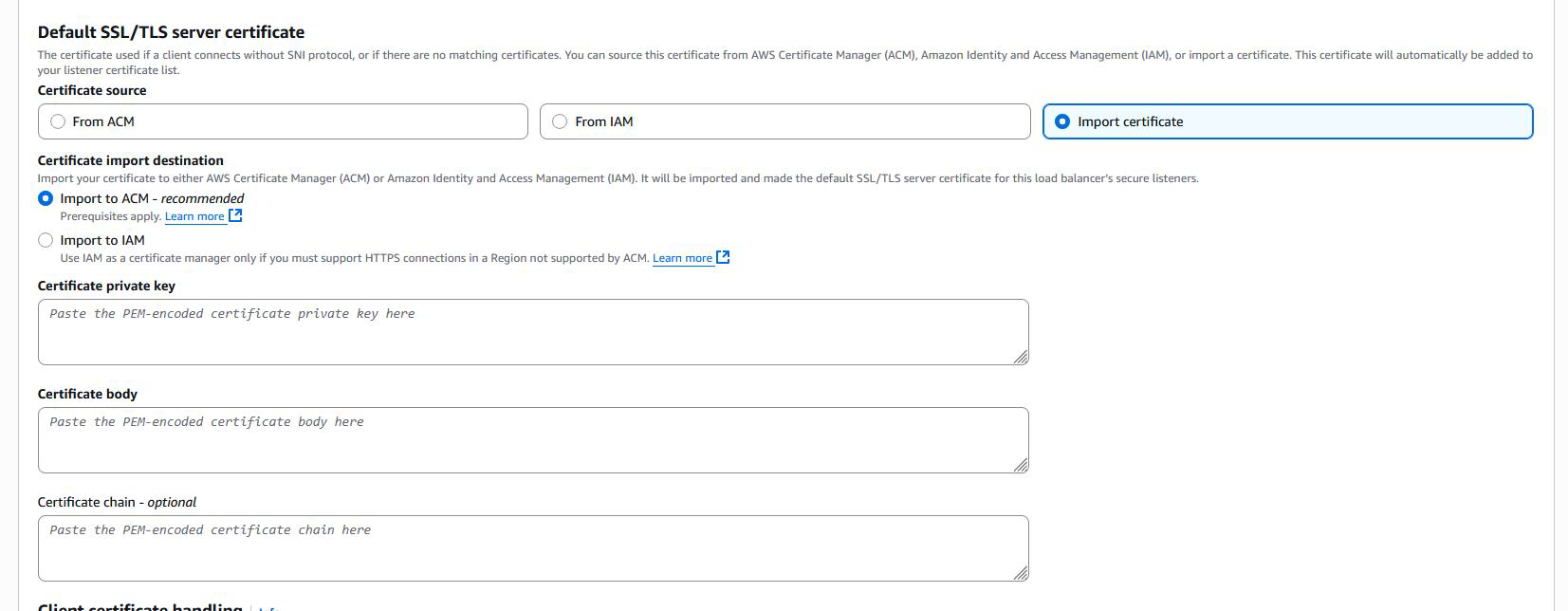
Task: Click the Default SSL/TLS server certificate heading
Action: click(x=171, y=32)
